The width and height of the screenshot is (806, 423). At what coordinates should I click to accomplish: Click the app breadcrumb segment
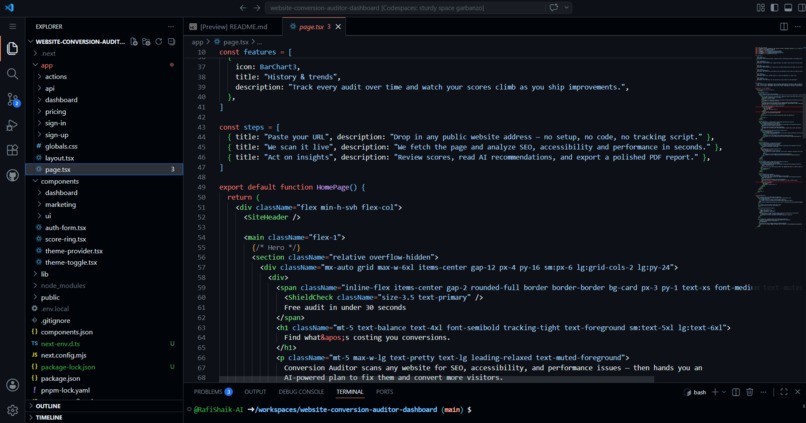(x=197, y=42)
